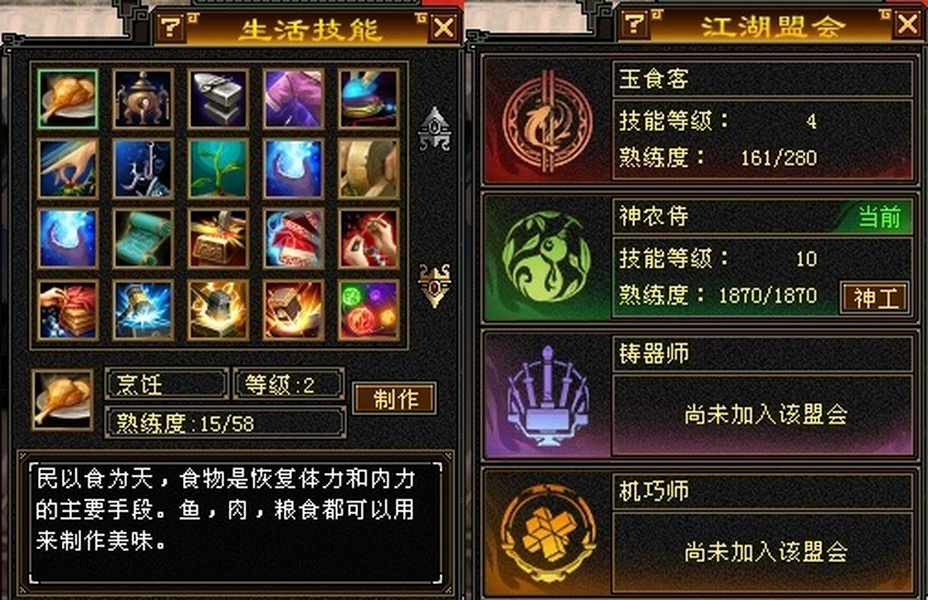
Task: Click the down arrow in skill list
Action: (x=434, y=286)
